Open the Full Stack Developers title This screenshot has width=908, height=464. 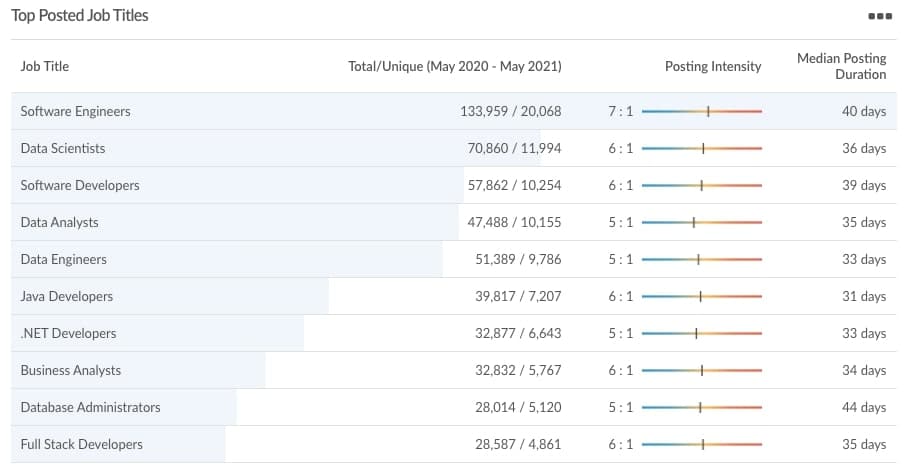click(82, 444)
